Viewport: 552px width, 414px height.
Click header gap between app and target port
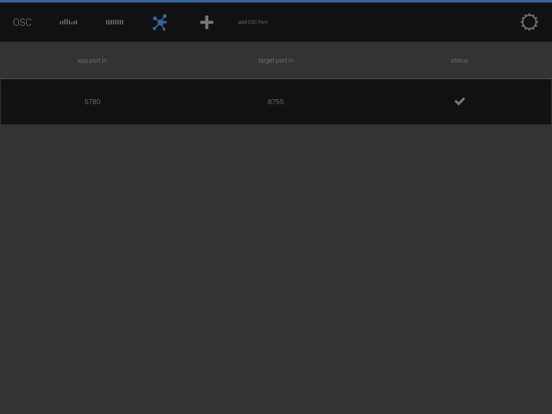tap(182, 61)
